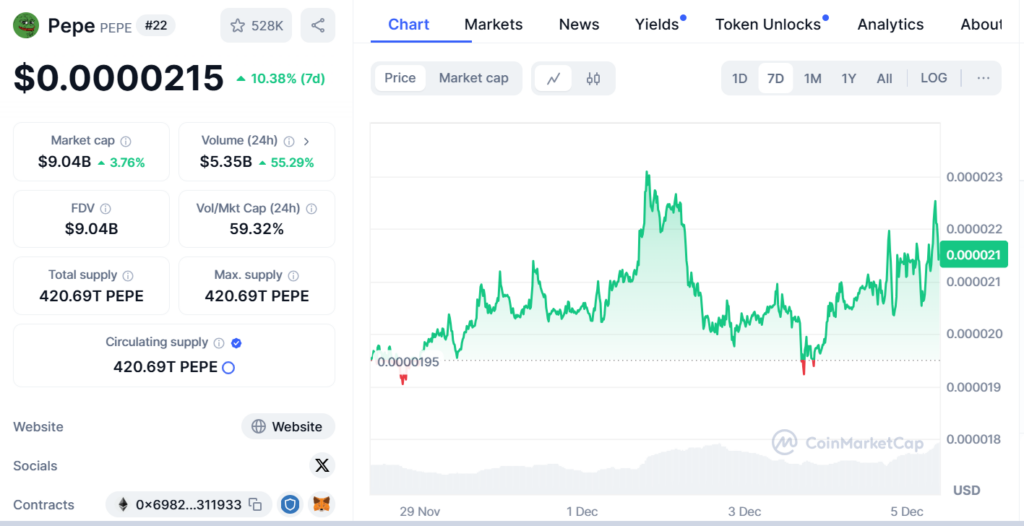
Task: Toggle chart to Market cap view
Action: click(473, 78)
